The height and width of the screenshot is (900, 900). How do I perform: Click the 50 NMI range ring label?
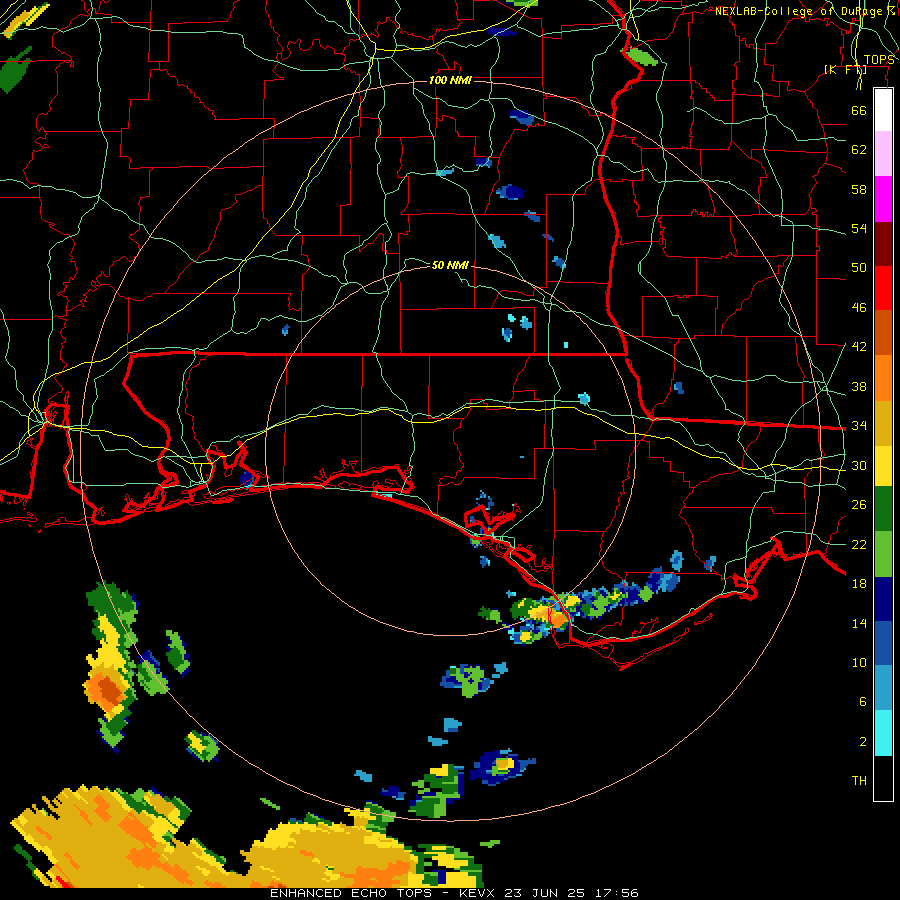[450, 265]
